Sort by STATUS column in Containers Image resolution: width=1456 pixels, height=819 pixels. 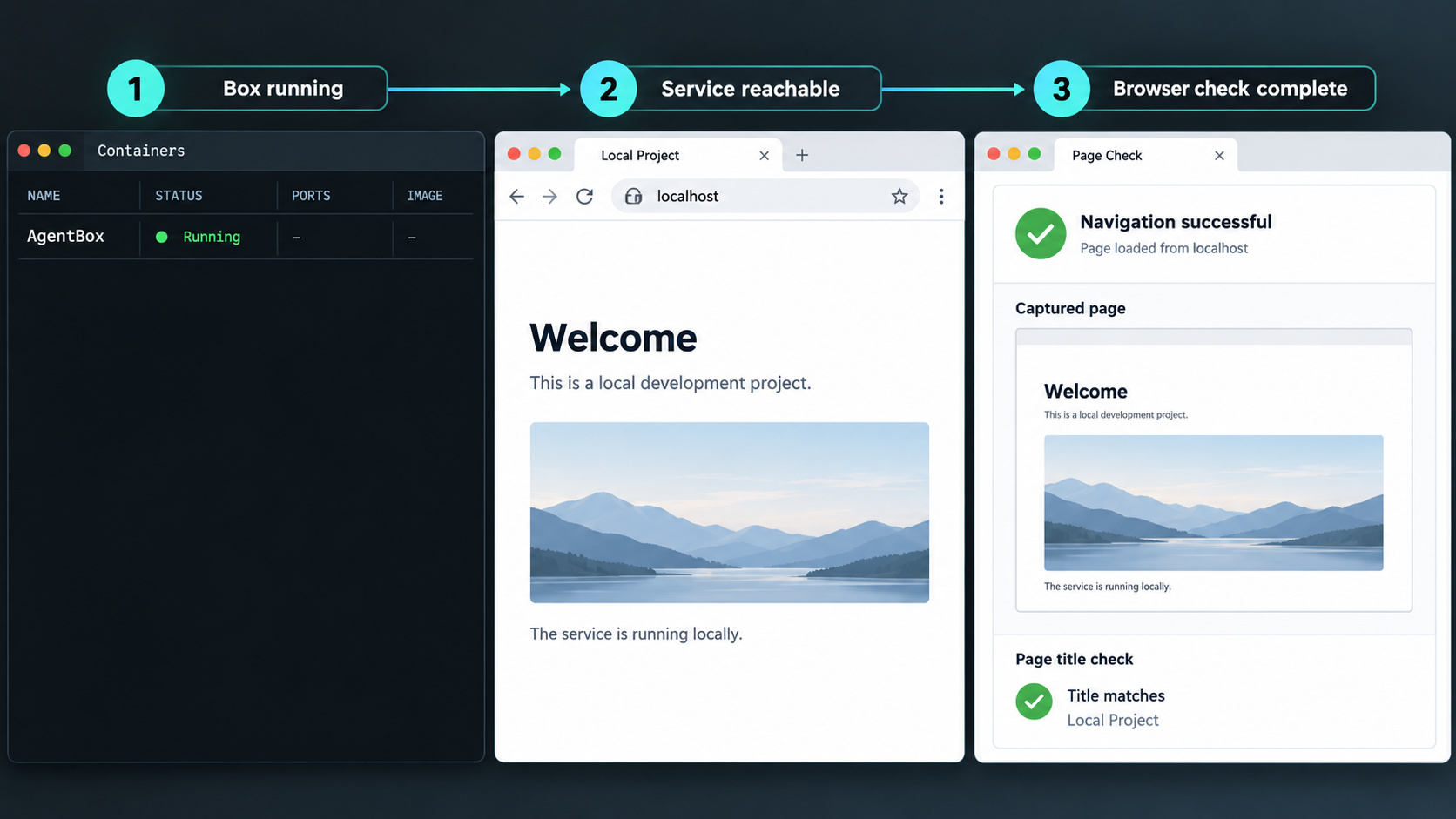(x=179, y=196)
